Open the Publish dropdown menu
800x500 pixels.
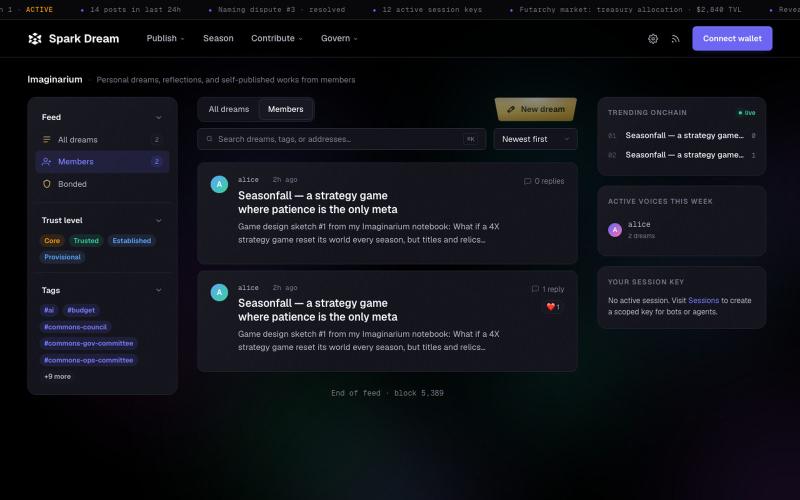(x=165, y=38)
